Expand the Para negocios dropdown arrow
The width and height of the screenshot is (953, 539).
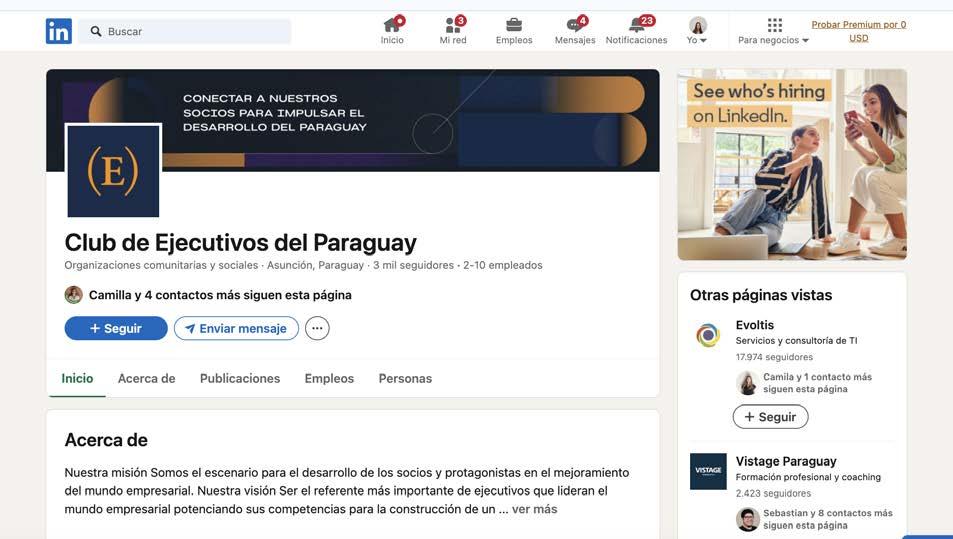805,41
